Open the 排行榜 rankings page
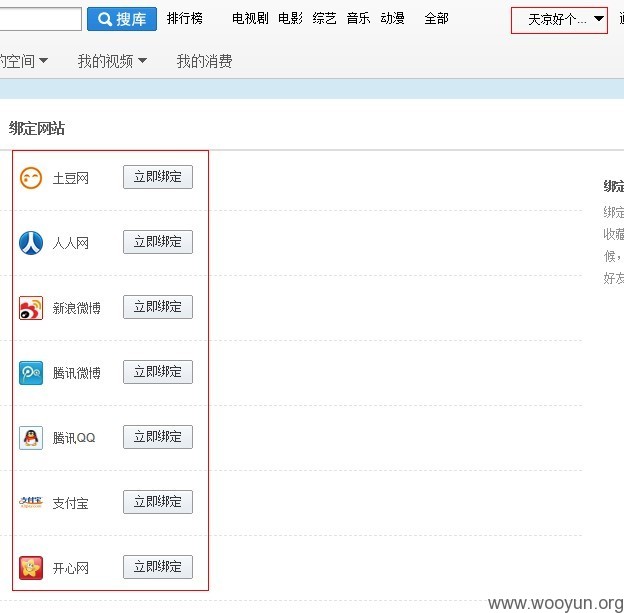The width and height of the screenshot is (624, 613). 185,18
